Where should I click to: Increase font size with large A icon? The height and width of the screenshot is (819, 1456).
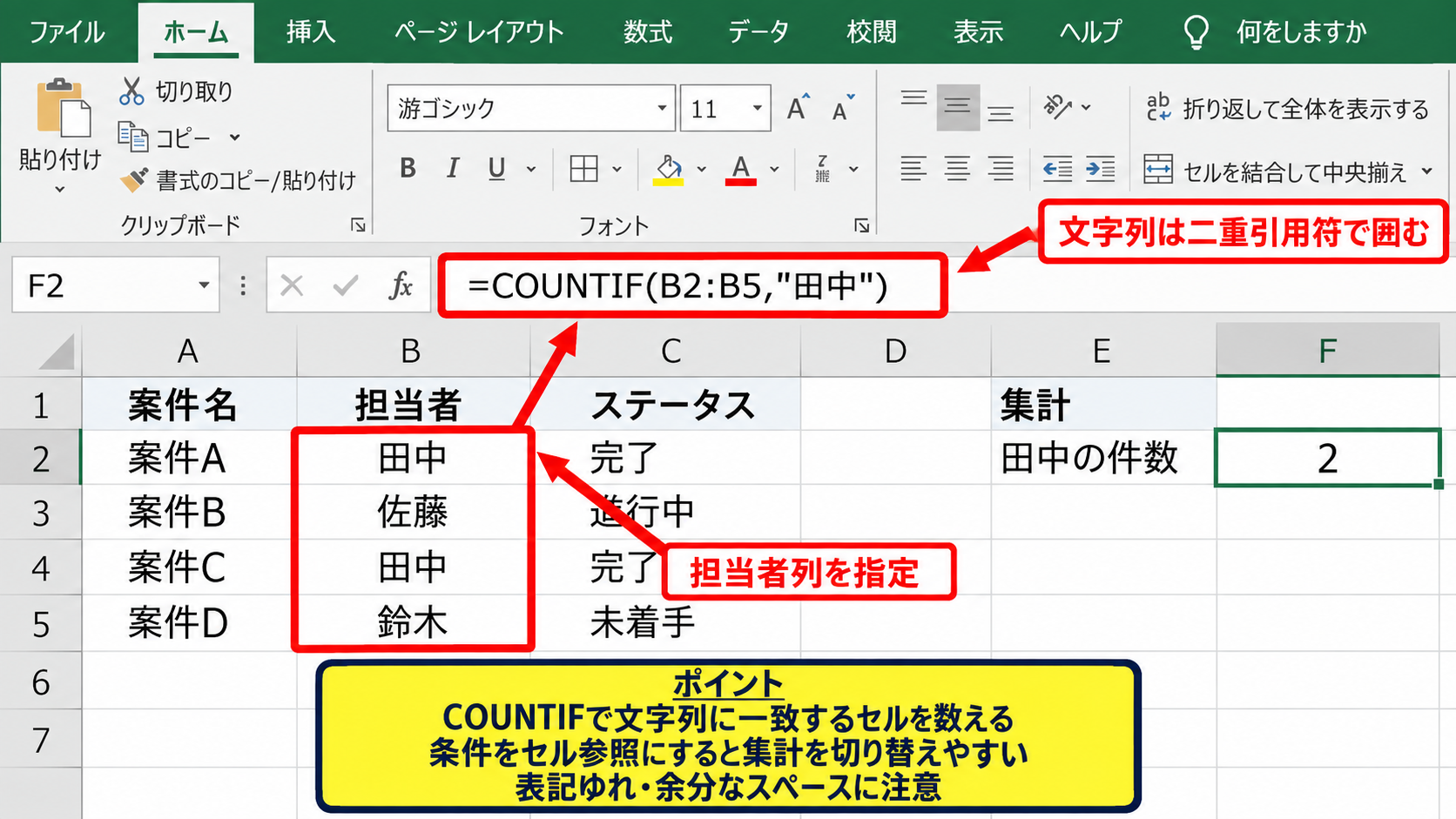[x=798, y=109]
